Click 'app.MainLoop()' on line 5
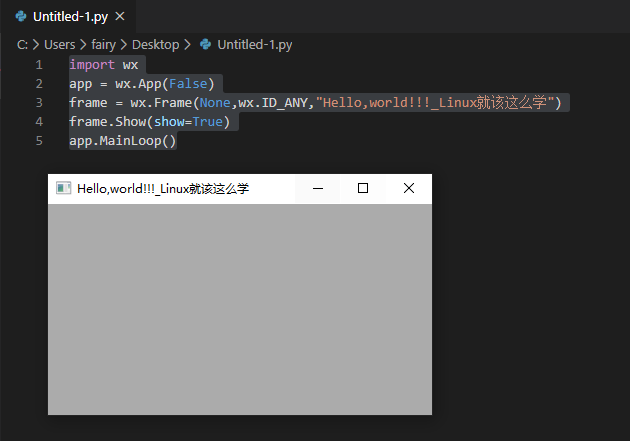 123,141
